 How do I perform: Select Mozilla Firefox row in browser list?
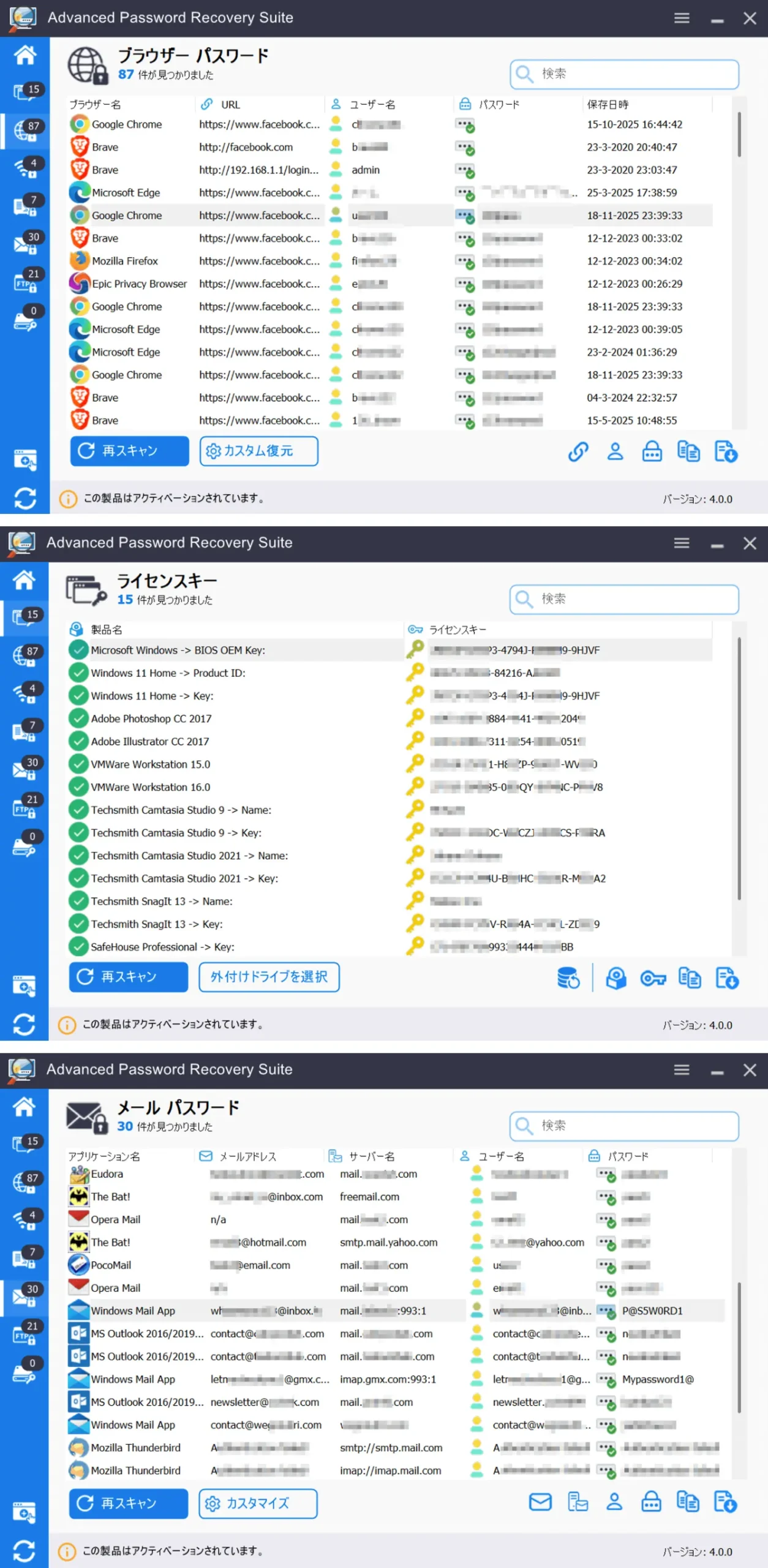click(390, 262)
